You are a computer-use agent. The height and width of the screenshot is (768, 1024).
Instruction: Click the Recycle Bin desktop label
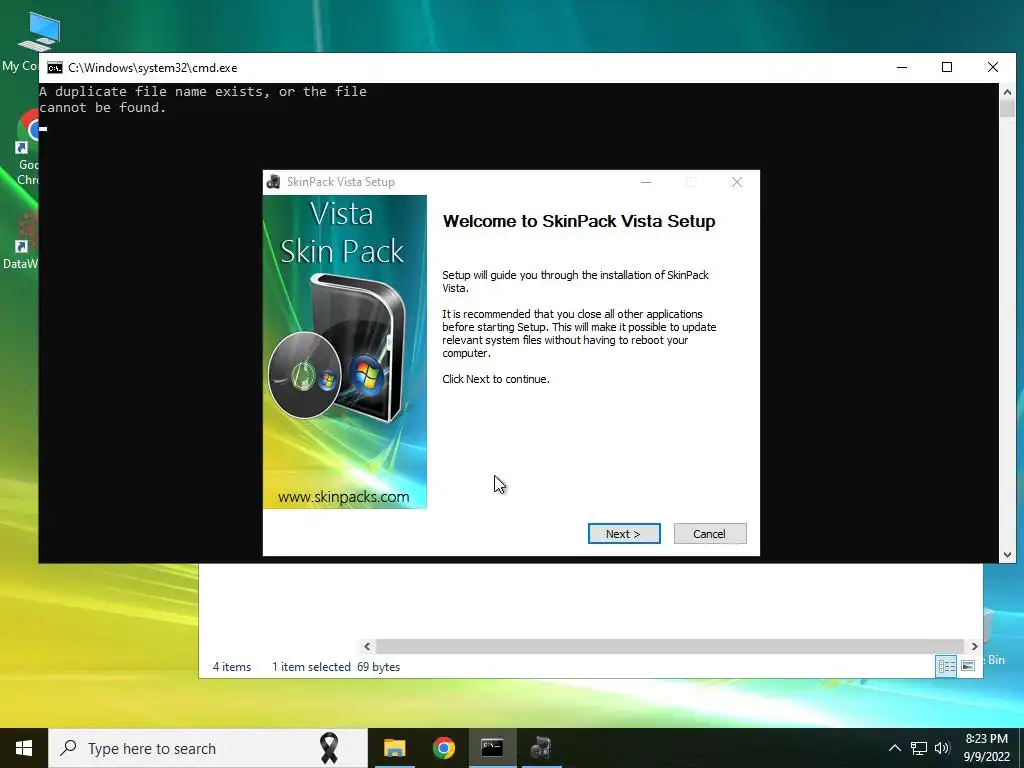pos(995,660)
